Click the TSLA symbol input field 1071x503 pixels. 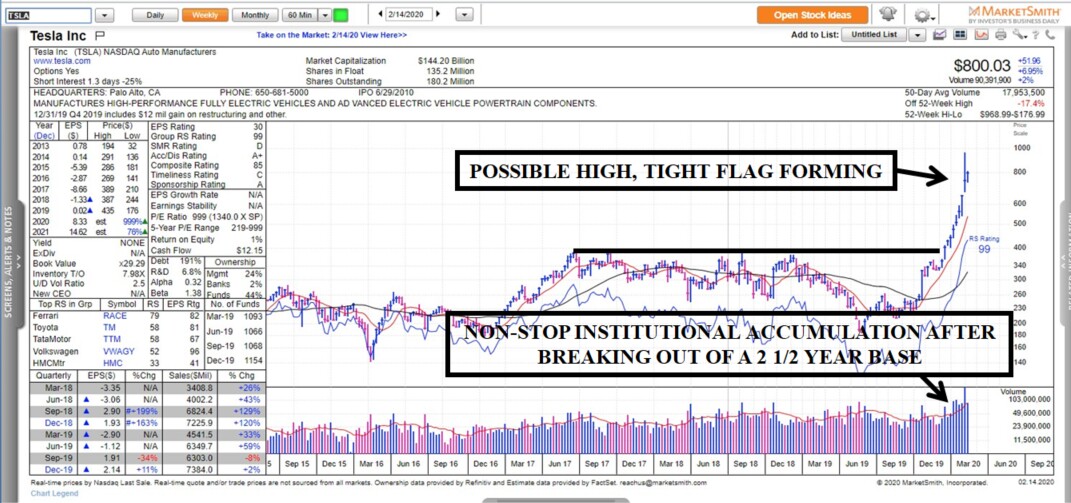coord(48,15)
